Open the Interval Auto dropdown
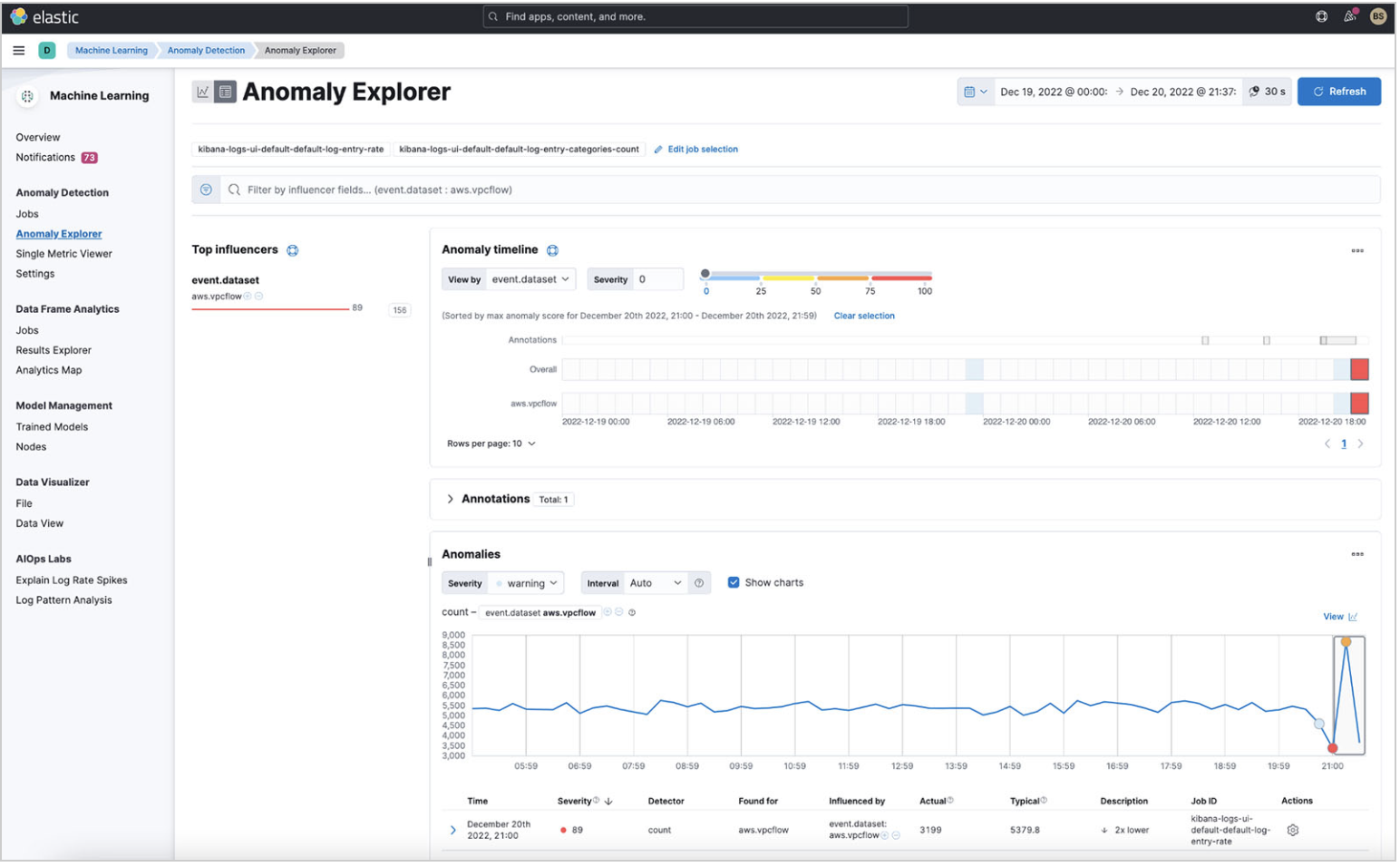Viewport: 1400px width, 867px height. 655,582
